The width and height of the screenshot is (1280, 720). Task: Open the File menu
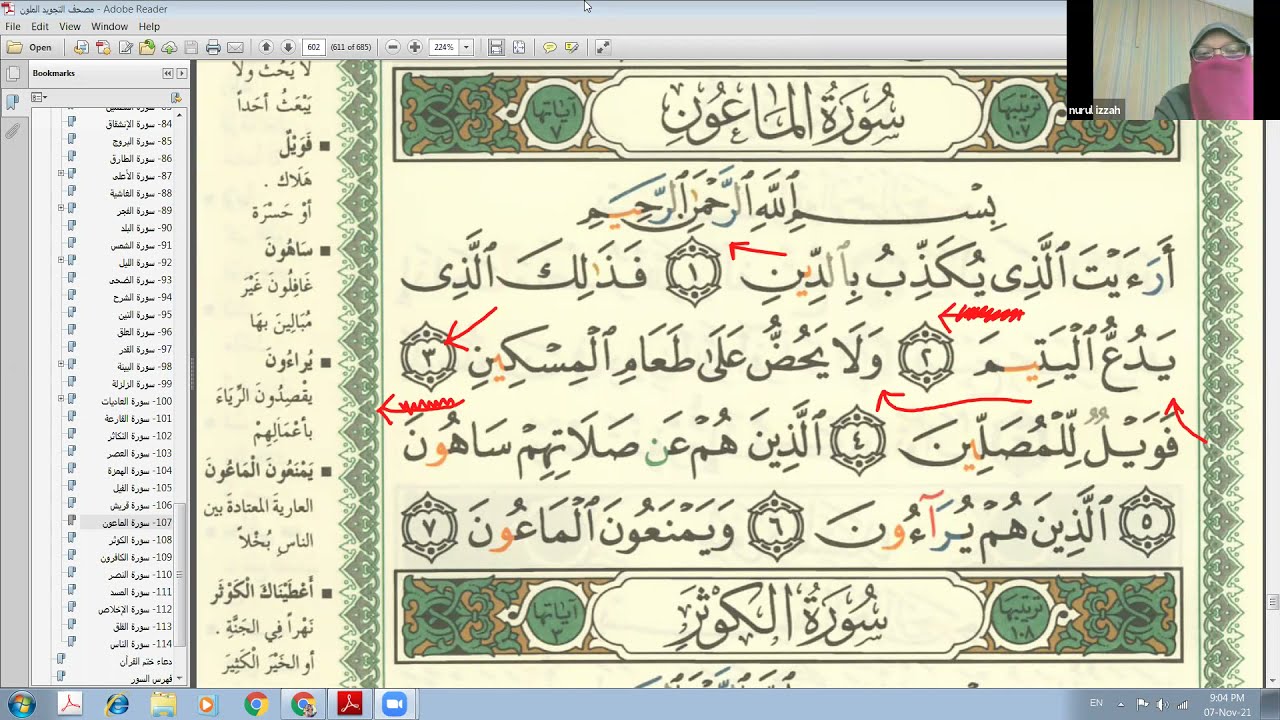[13, 26]
